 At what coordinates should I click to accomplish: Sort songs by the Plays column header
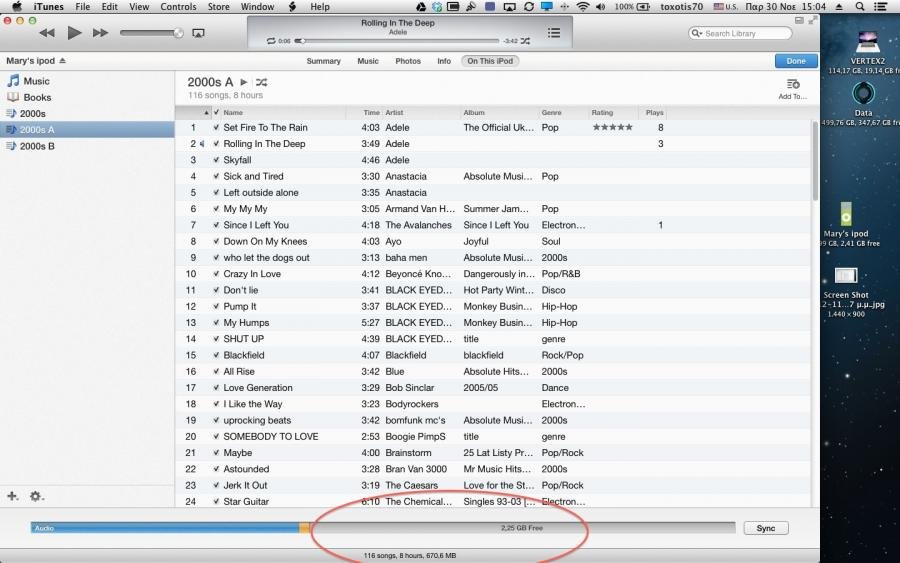point(654,112)
